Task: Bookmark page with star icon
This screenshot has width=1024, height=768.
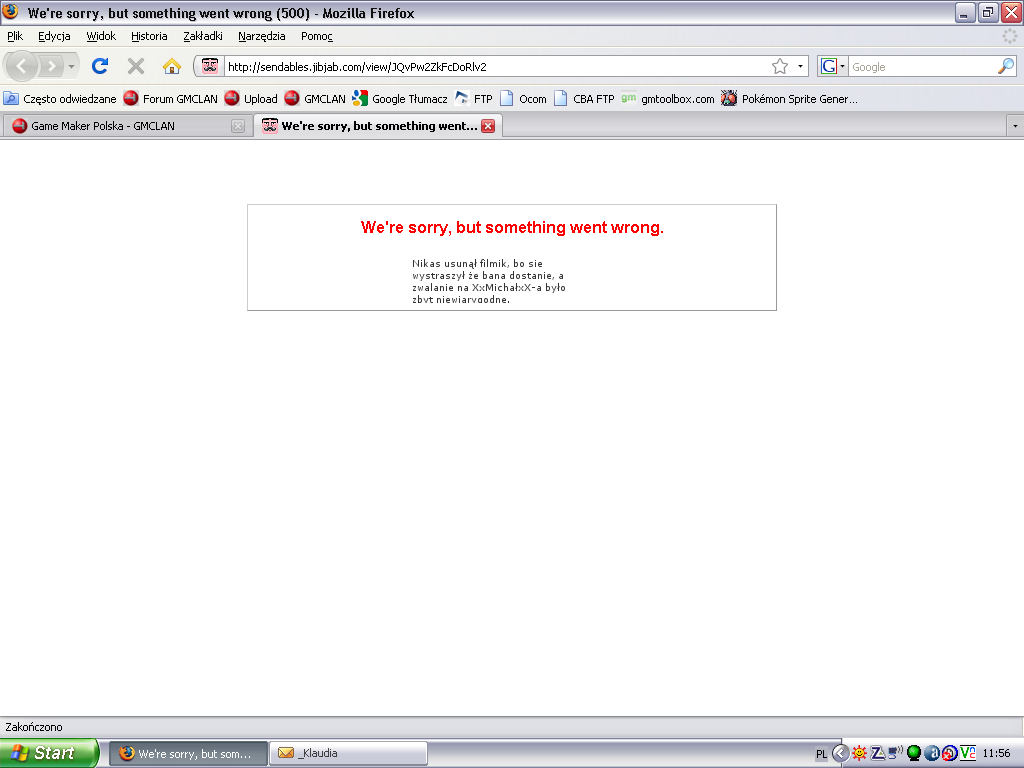Action: click(780, 66)
